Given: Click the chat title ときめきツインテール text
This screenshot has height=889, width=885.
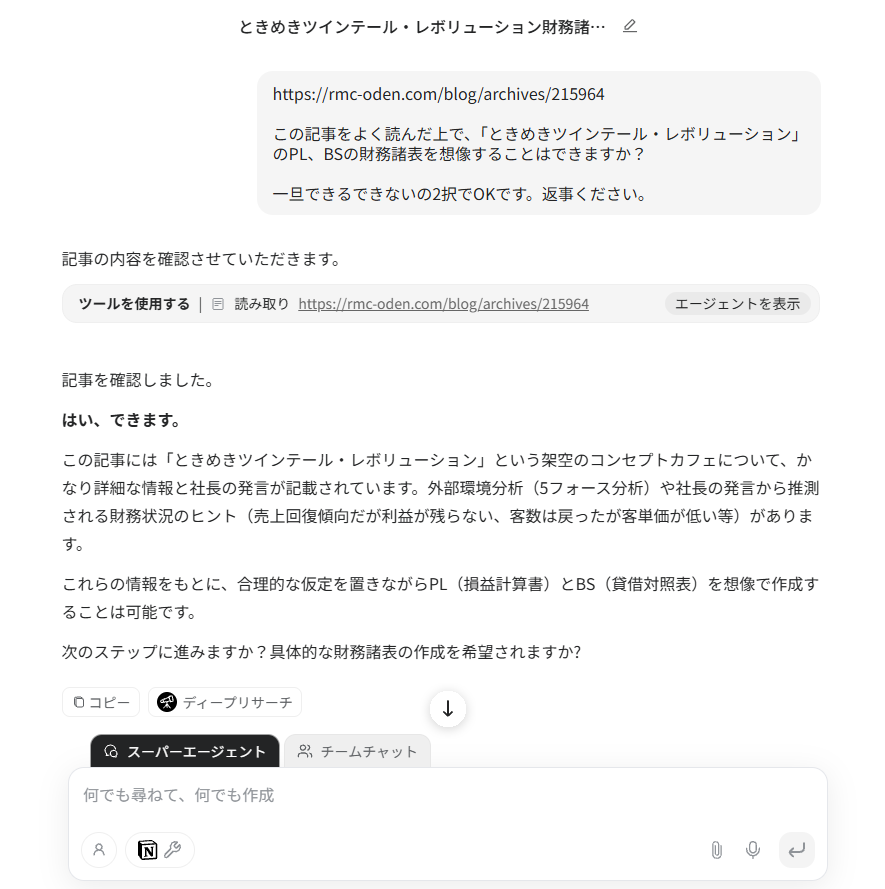Looking at the screenshot, I should coord(422,27).
